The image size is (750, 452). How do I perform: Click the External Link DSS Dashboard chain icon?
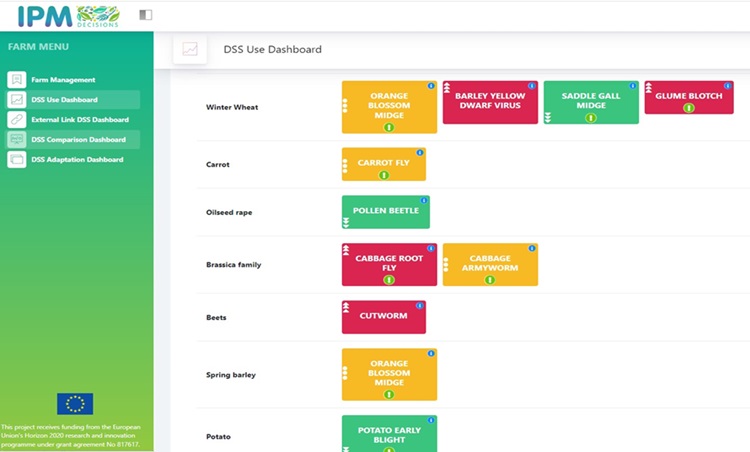pos(17,120)
